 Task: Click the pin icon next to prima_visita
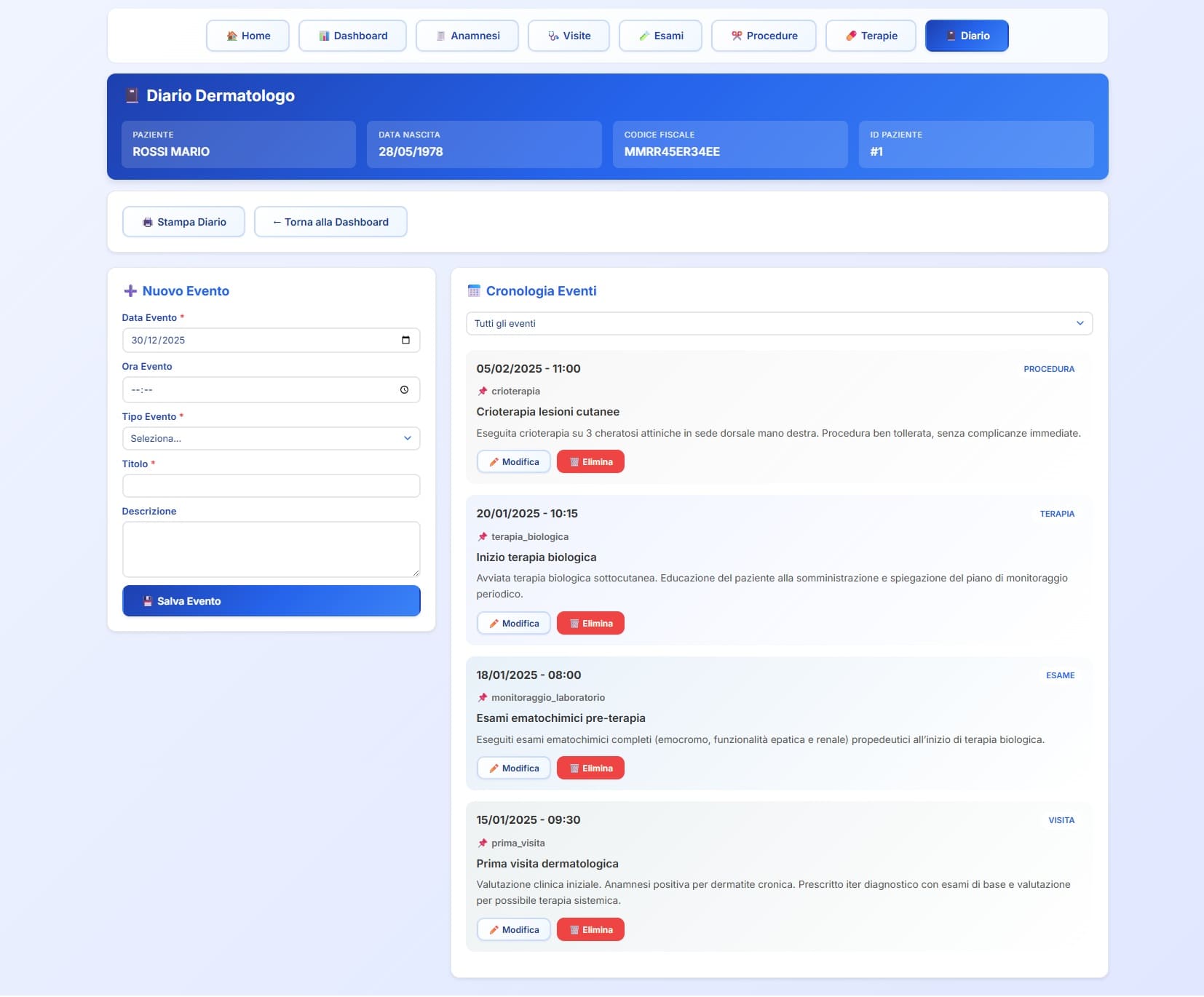pos(482,843)
